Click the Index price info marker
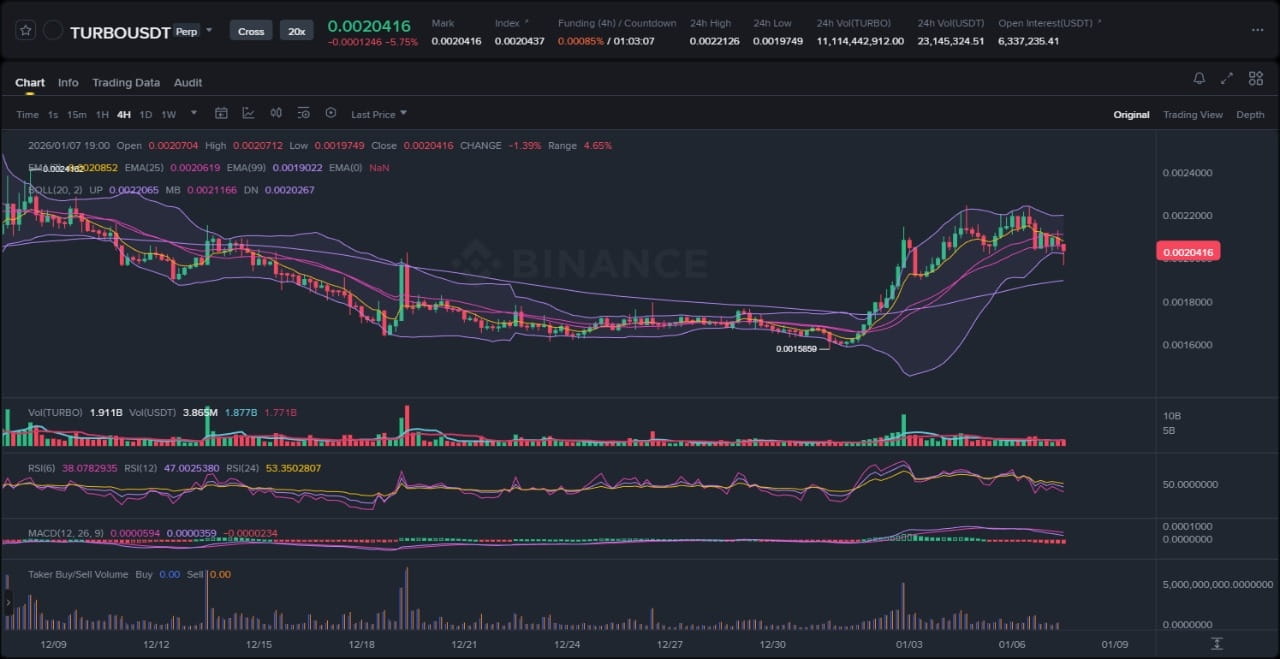The image size is (1280, 659). point(527,21)
